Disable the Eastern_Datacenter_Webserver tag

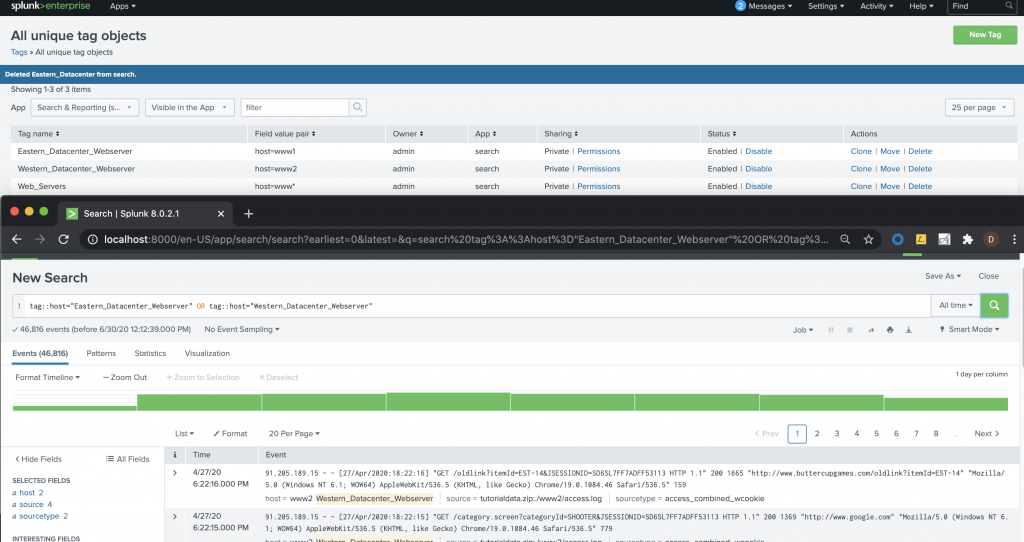tap(758, 151)
